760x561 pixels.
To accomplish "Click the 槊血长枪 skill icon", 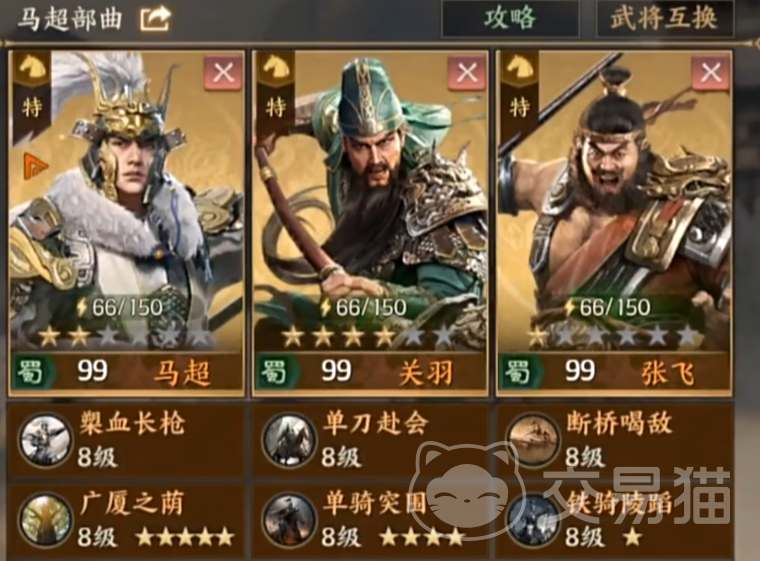I will [x=45, y=440].
